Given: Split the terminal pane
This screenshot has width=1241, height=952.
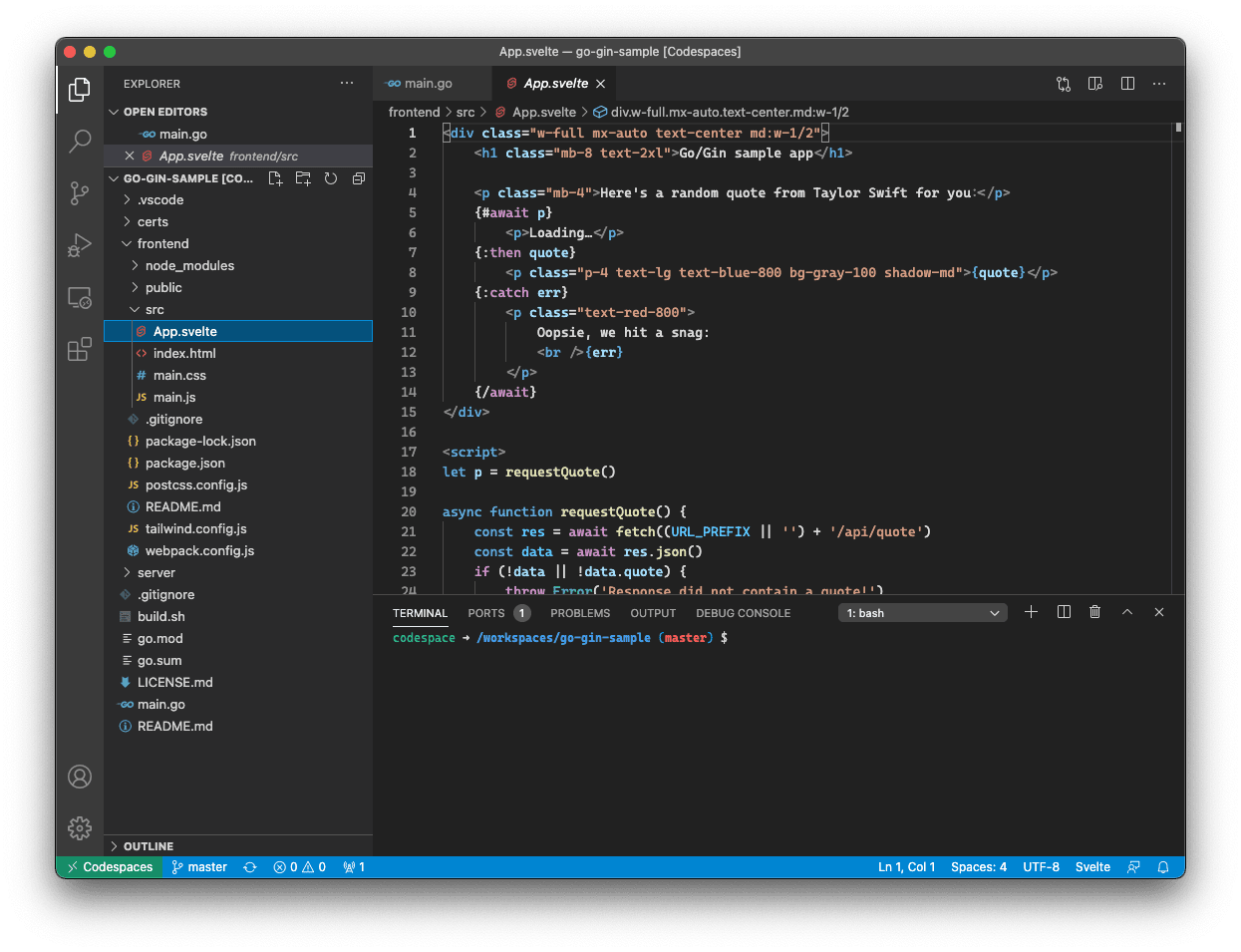Looking at the screenshot, I should pos(1064,612).
